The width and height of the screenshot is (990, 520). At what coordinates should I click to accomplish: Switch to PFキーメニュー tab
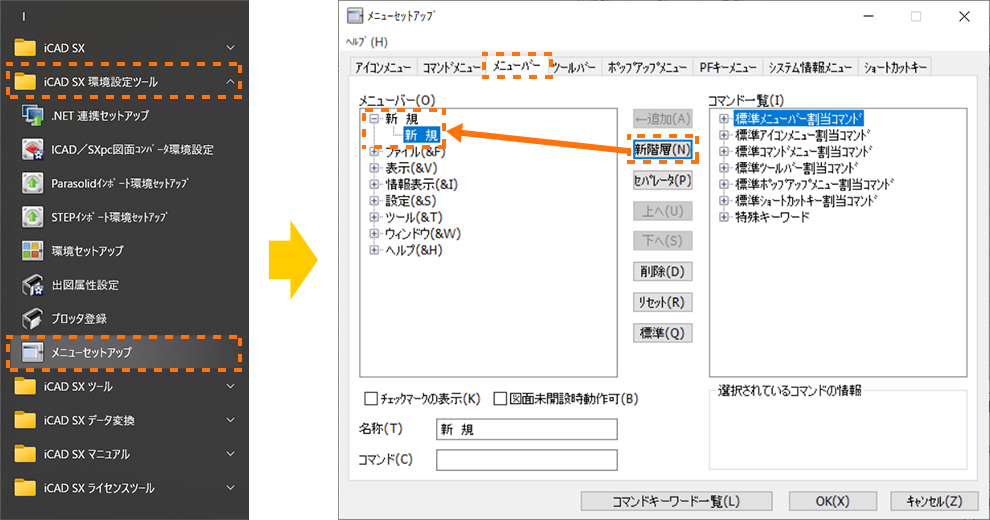728,68
